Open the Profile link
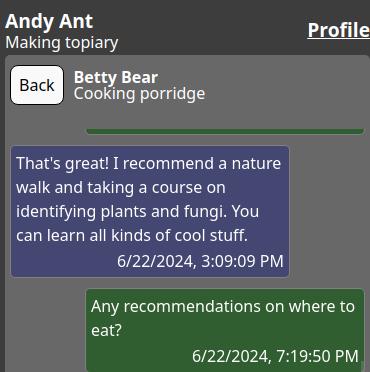 pos(339,30)
